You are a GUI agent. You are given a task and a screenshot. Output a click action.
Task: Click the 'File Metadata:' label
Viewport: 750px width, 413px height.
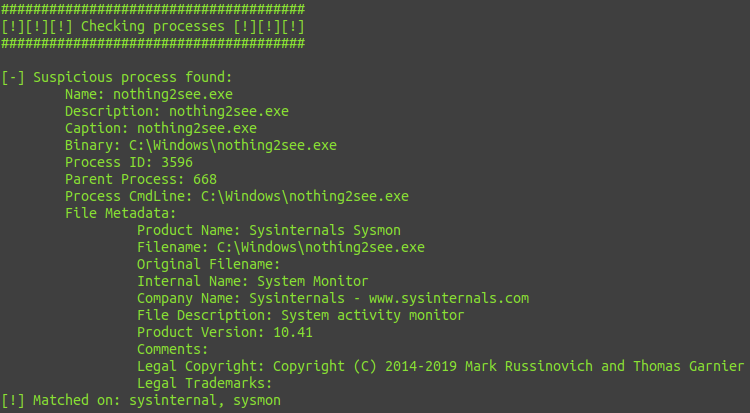tap(121, 213)
